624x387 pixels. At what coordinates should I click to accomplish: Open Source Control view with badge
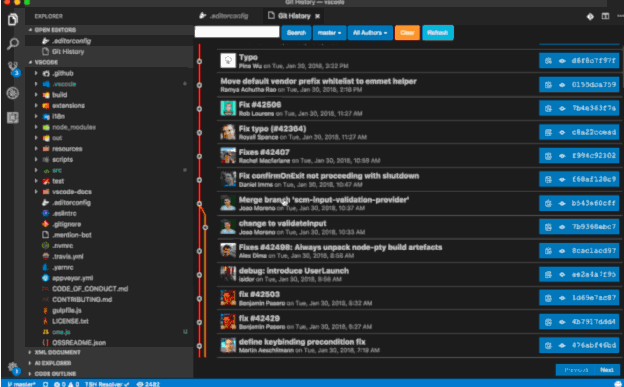[x=14, y=68]
